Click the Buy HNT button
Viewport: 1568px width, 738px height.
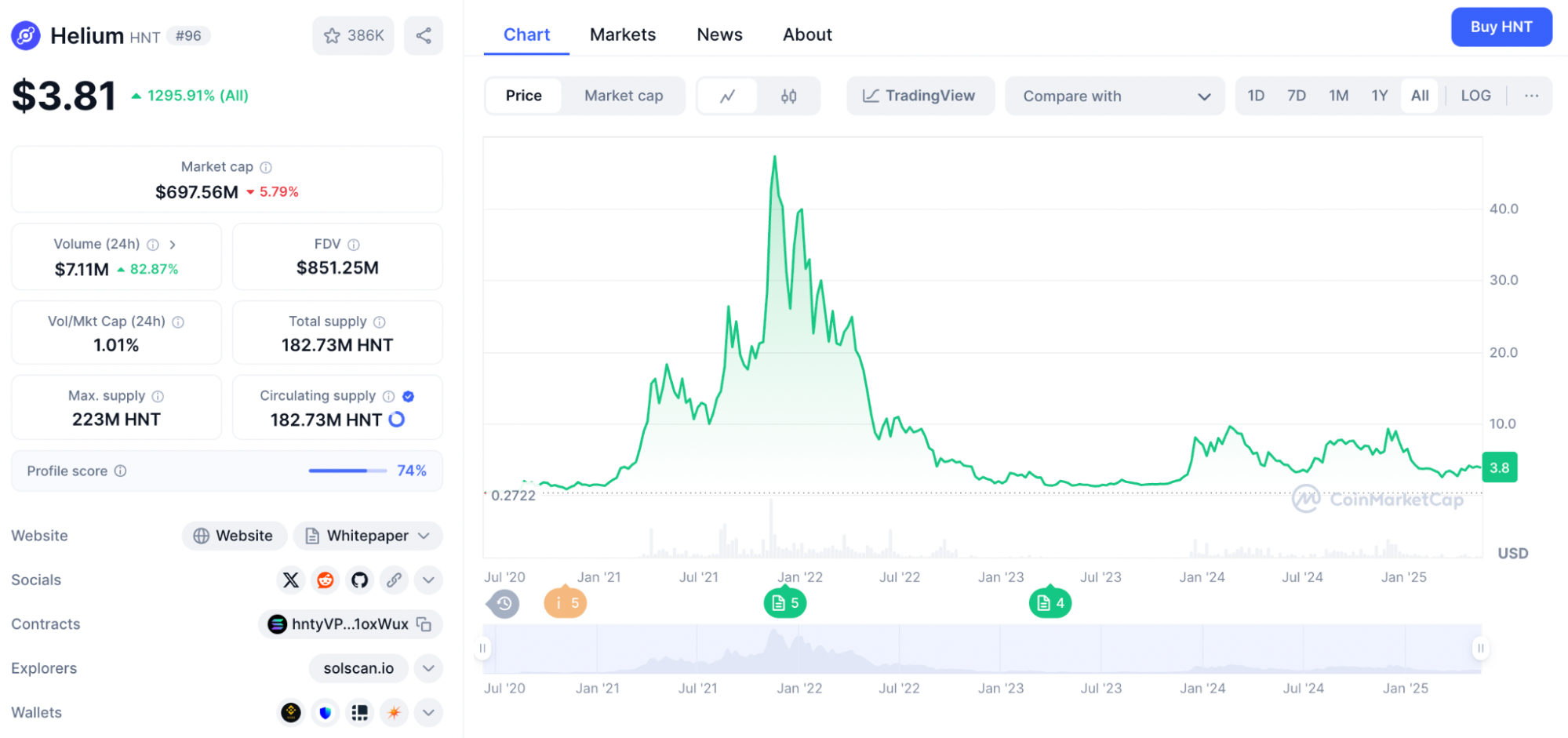point(1501,27)
